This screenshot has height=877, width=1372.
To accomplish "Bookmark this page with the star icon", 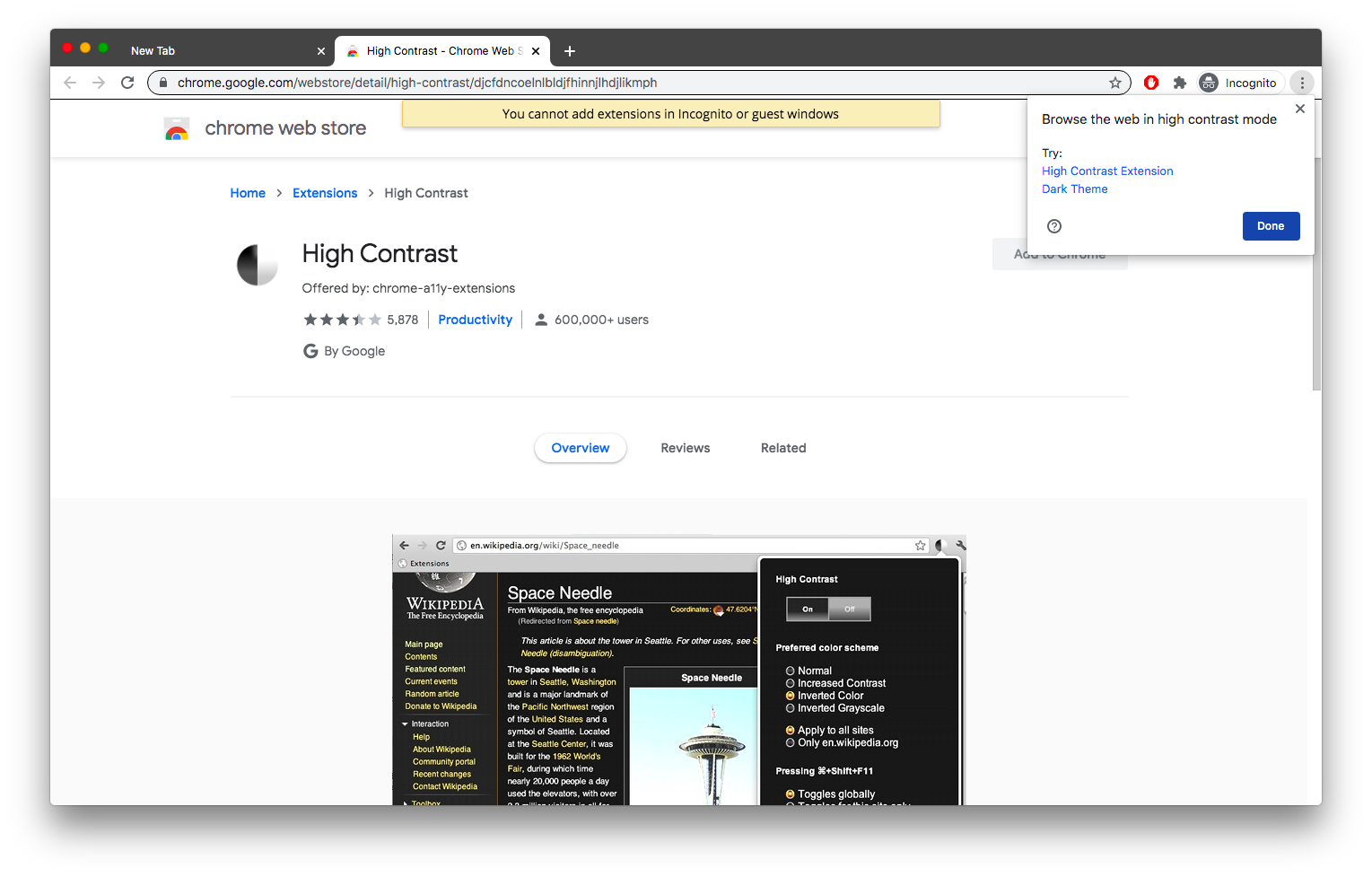I will [x=1115, y=83].
